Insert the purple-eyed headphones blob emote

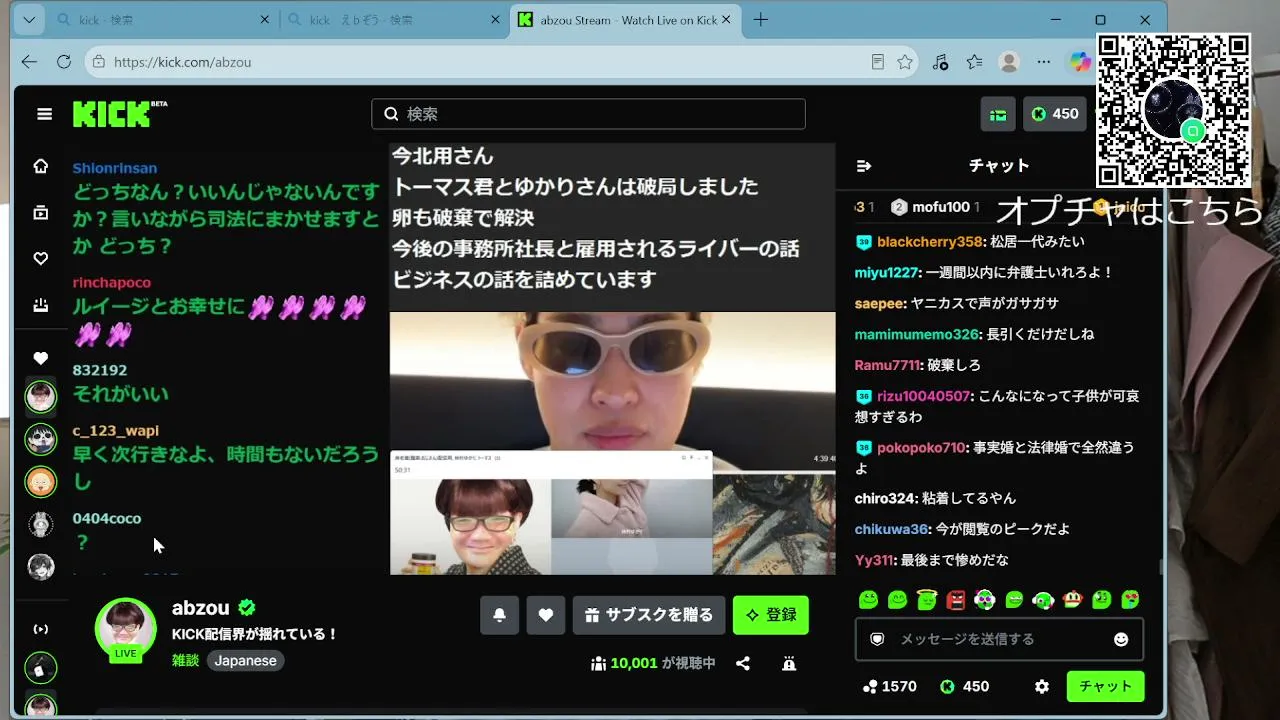(985, 600)
